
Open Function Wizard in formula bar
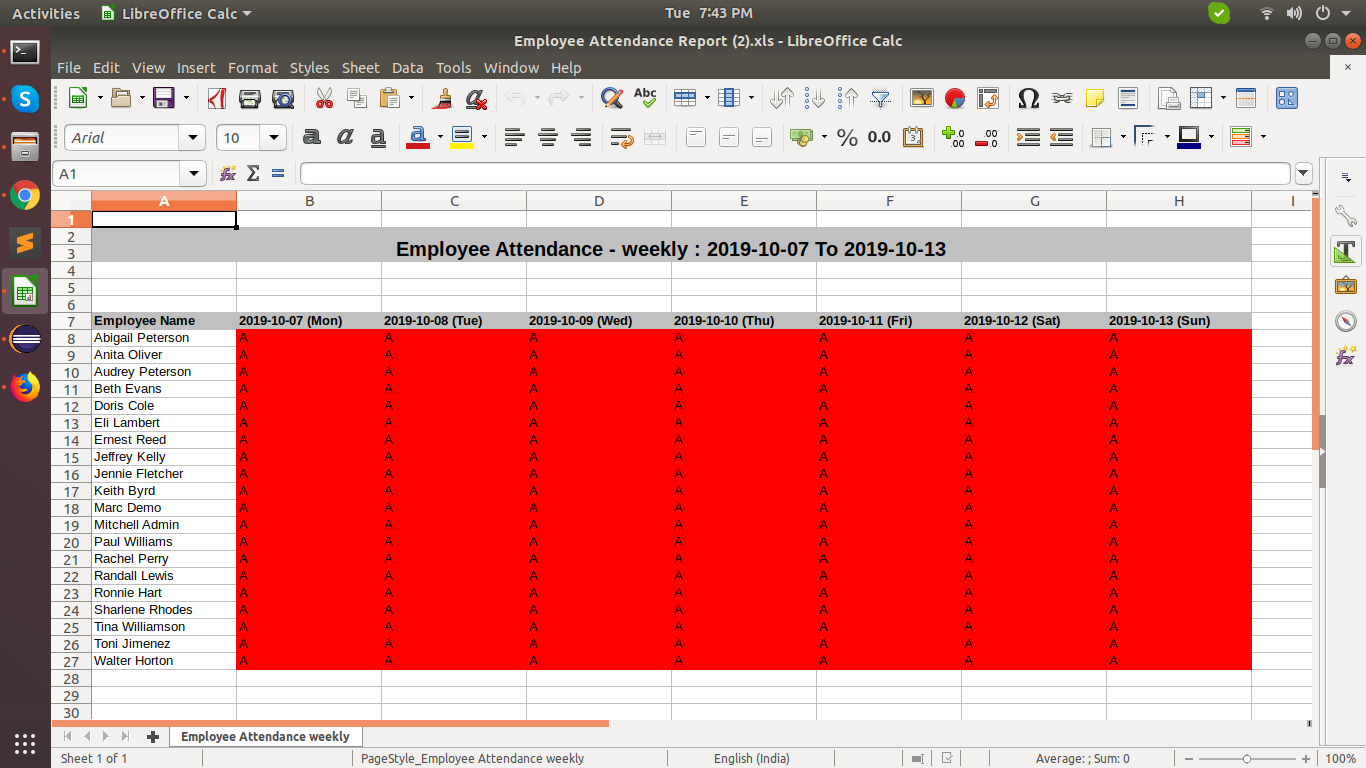click(228, 174)
